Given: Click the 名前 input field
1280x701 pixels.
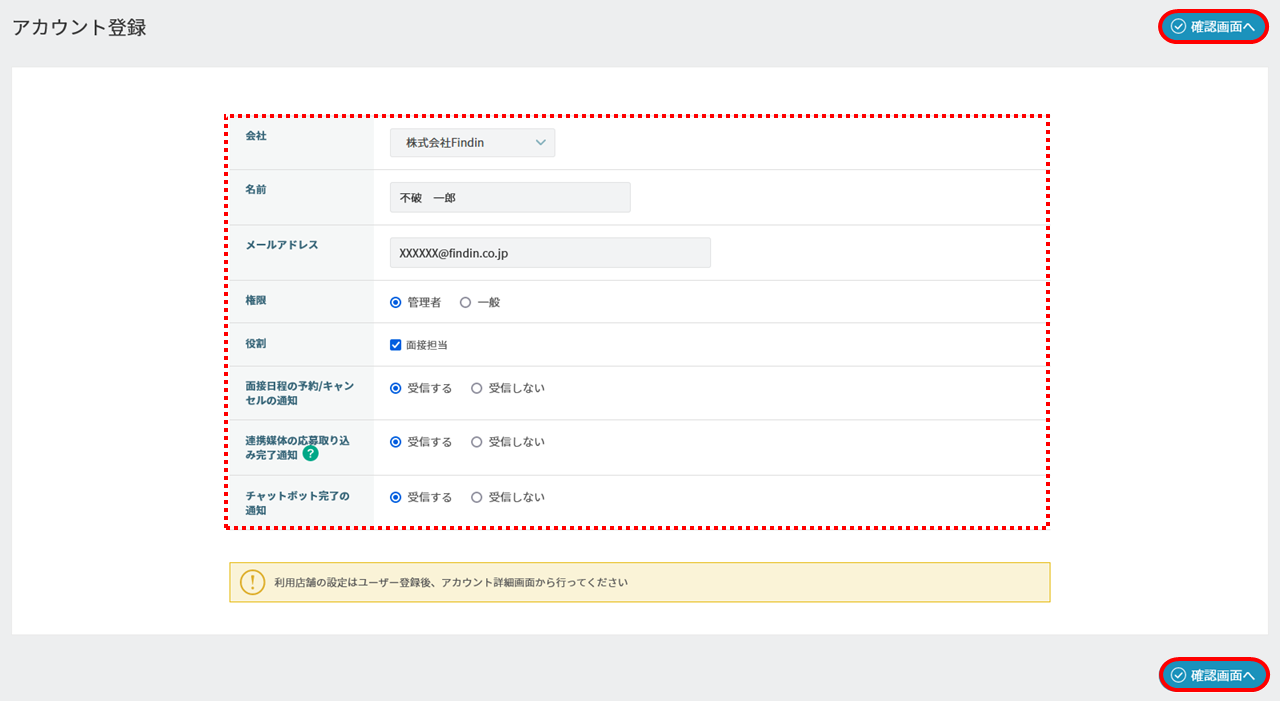Looking at the screenshot, I should (x=510, y=198).
